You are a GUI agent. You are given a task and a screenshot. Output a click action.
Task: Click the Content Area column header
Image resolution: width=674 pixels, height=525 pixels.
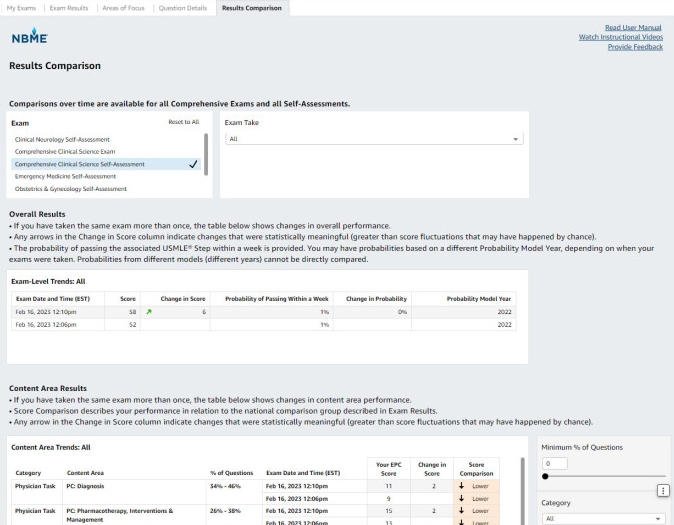pos(85,473)
